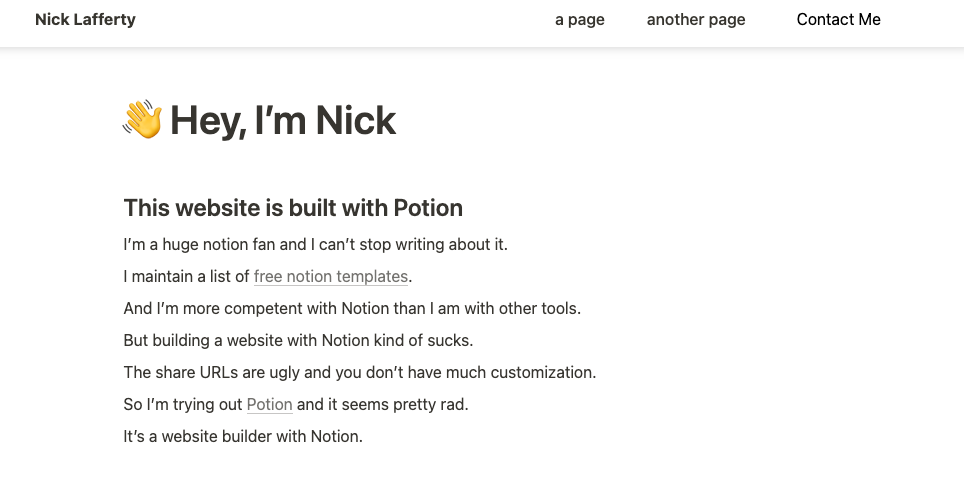Follow the free notion templates link

pos(331,277)
